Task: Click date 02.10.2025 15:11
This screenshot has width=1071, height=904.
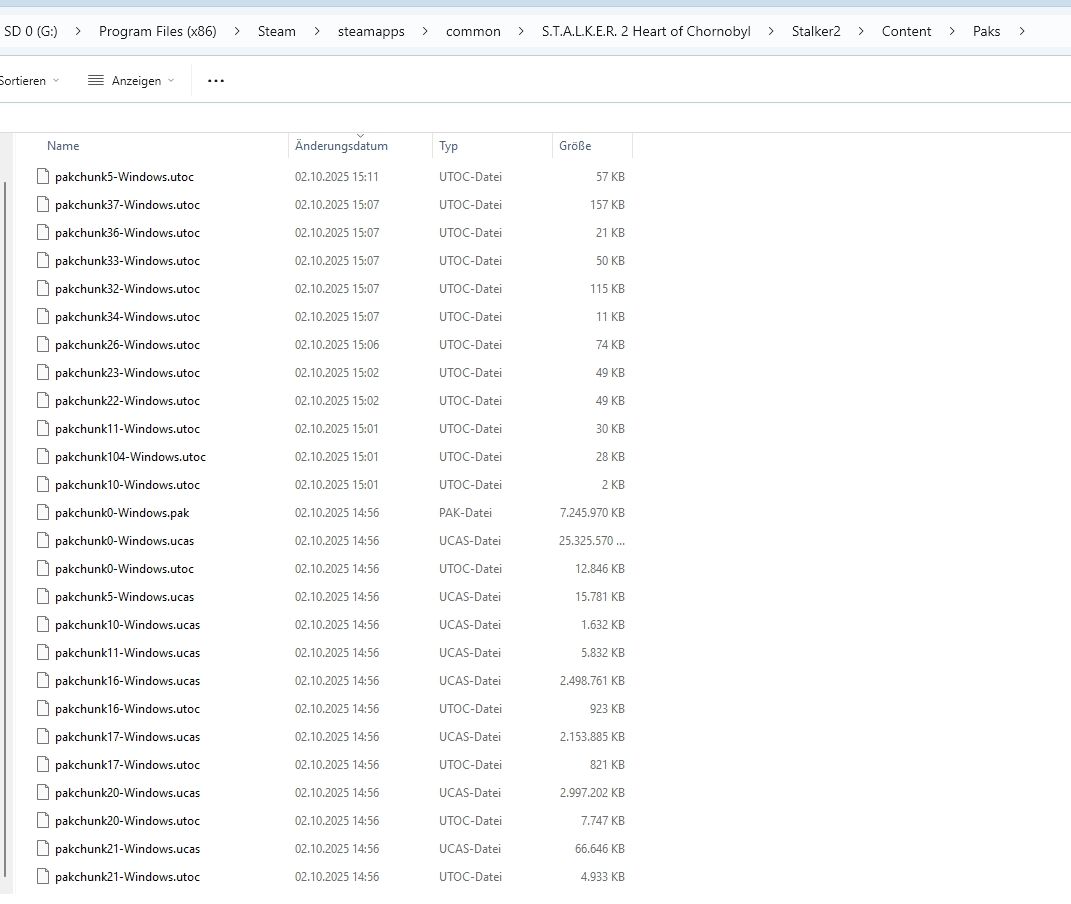Action: pyautogui.click(x=337, y=176)
